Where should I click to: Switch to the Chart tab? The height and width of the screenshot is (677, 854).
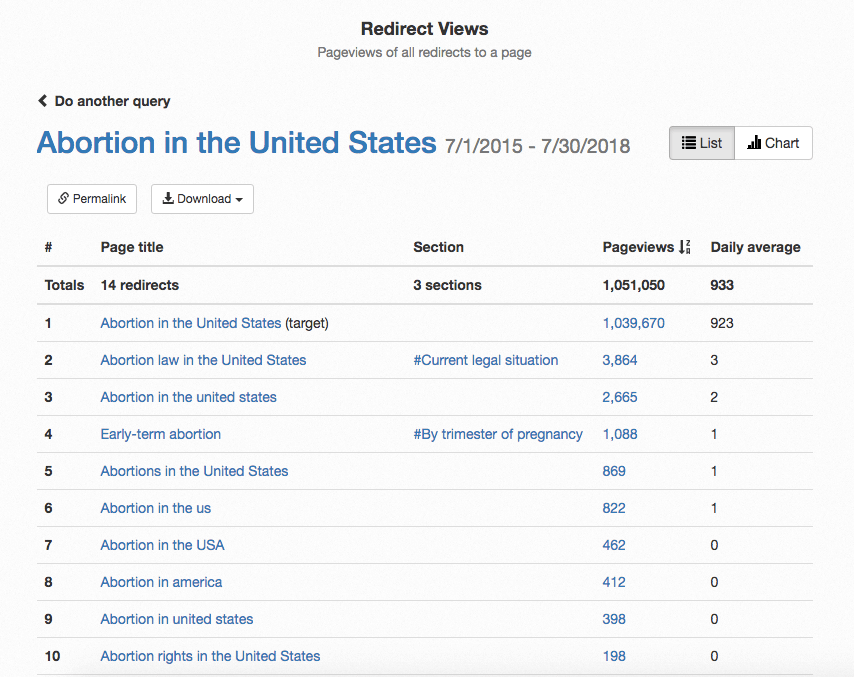point(772,143)
